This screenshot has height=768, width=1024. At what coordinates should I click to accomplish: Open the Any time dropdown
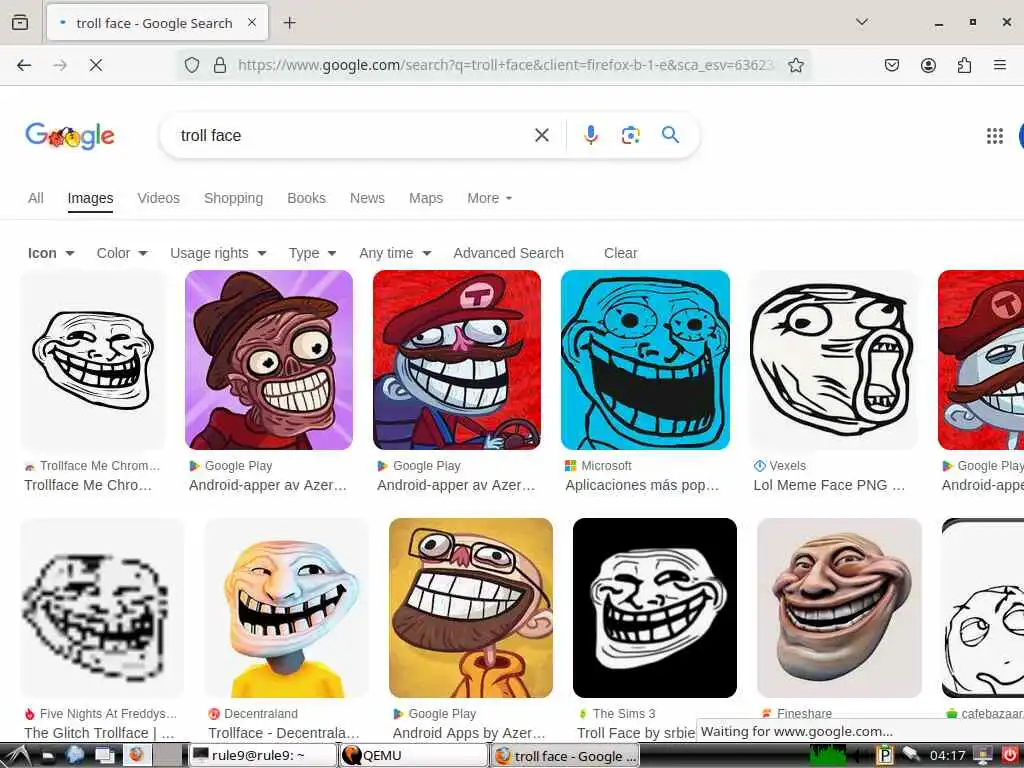[395, 253]
